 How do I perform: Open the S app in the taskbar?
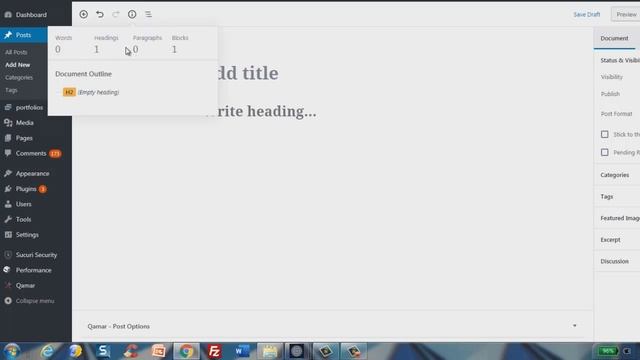click(103, 351)
